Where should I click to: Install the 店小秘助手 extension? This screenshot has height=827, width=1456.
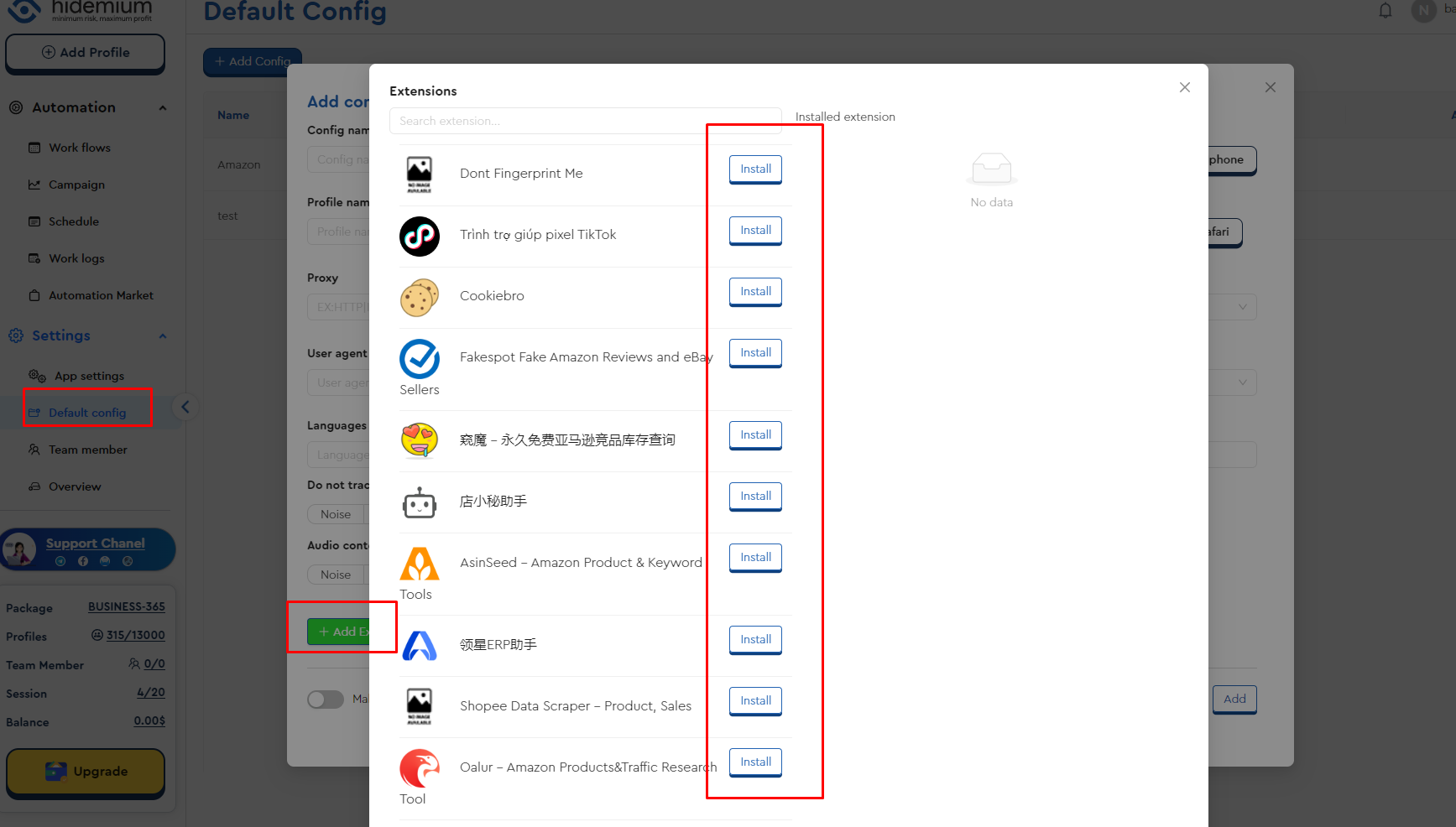coord(755,497)
